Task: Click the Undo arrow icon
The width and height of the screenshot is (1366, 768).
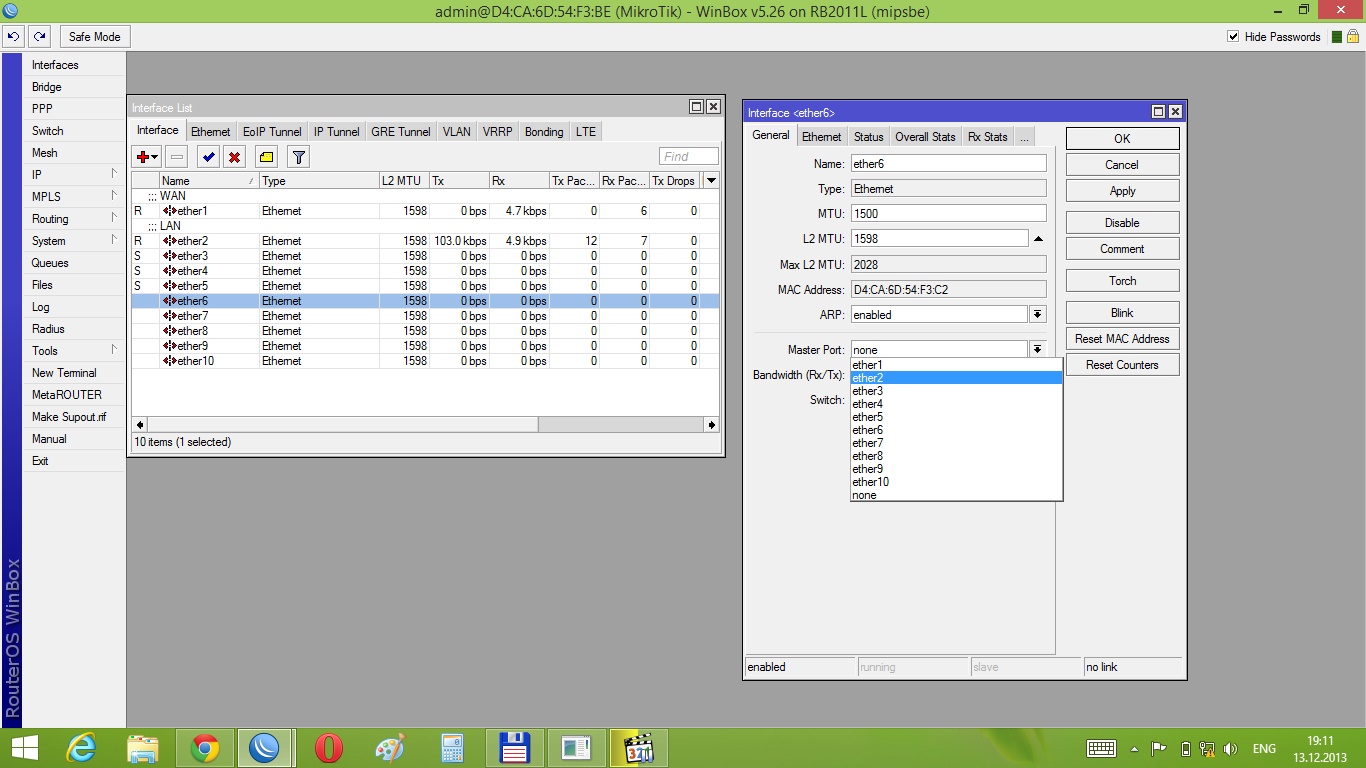Action: (14, 37)
